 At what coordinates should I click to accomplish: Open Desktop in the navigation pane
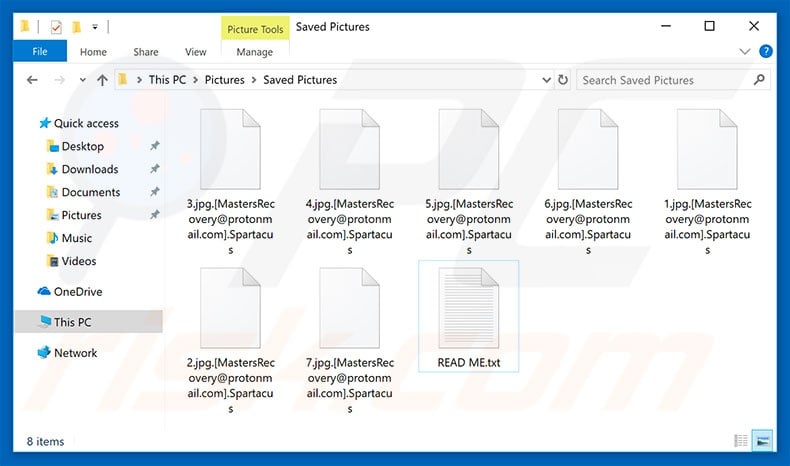[x=83, y=146]
